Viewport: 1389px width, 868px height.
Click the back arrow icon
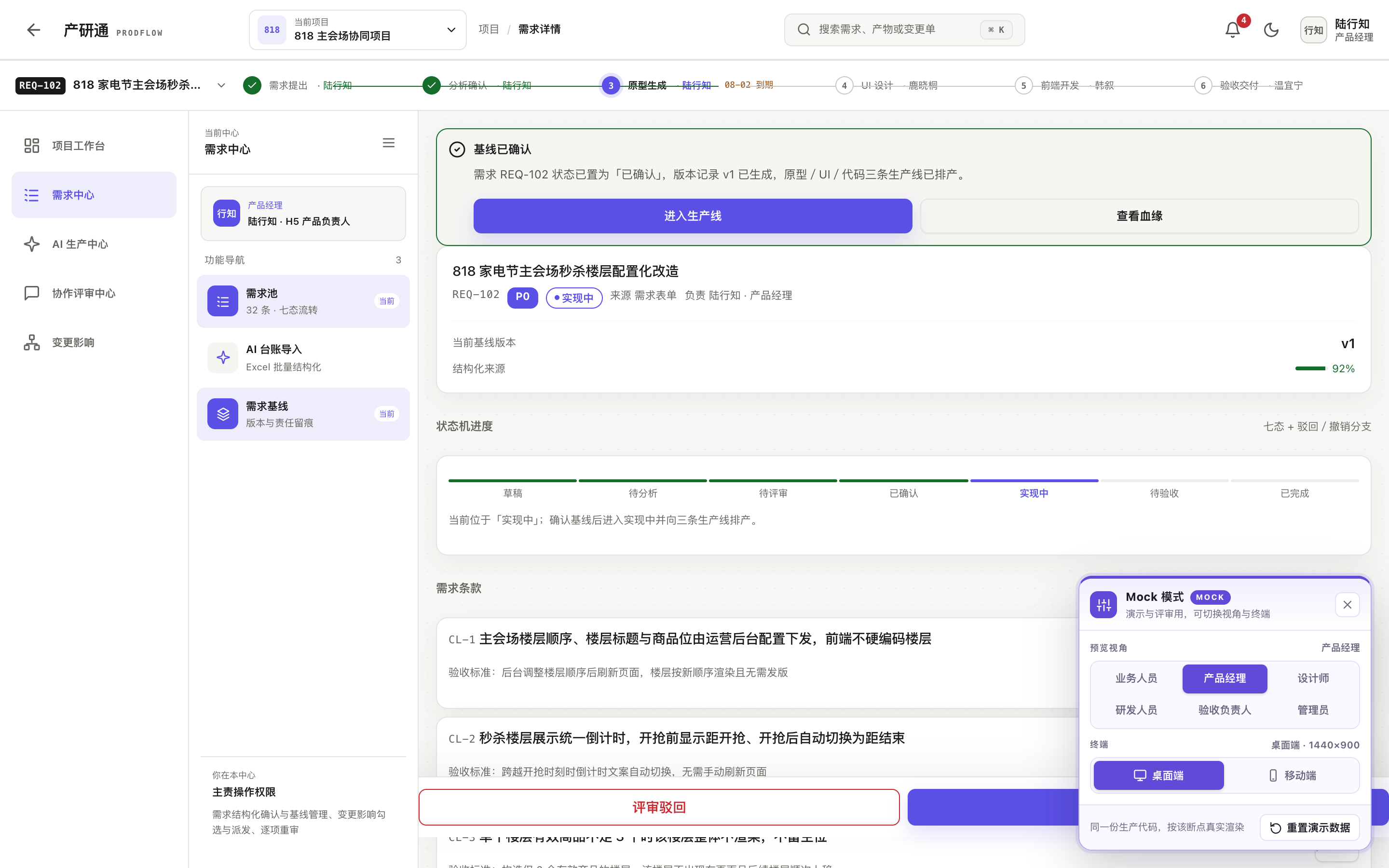coord(33,30)
